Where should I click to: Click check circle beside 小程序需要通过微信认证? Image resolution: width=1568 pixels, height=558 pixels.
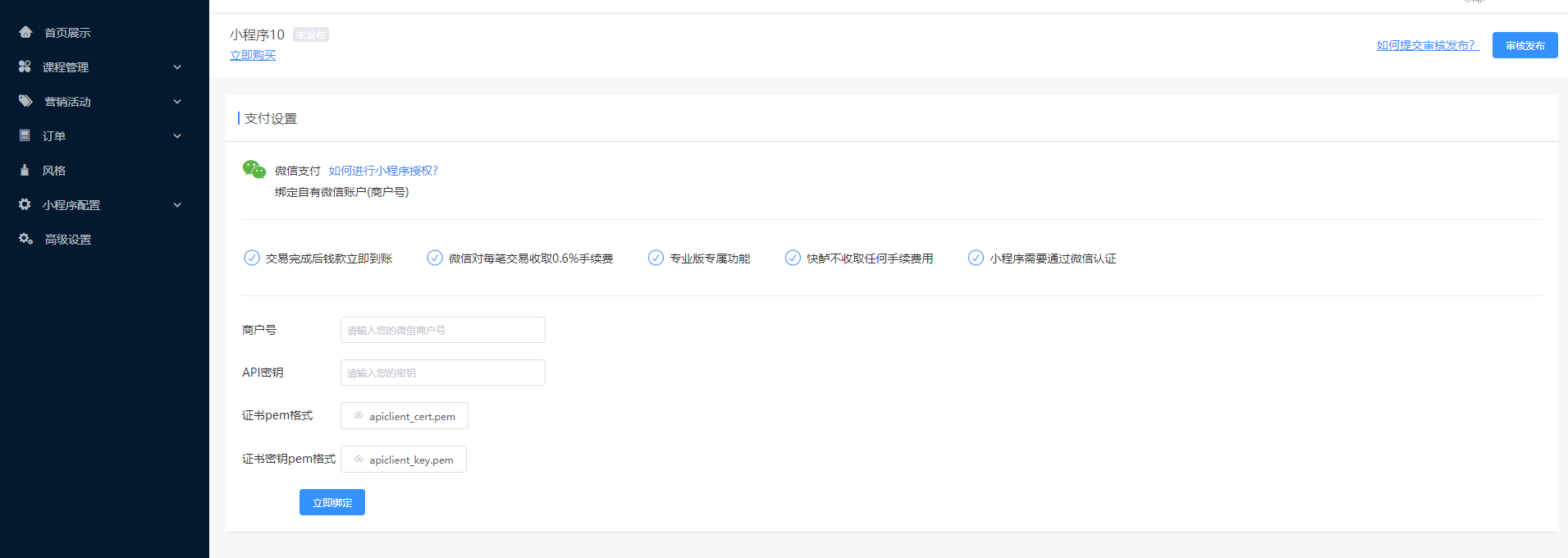coord(976,258)
